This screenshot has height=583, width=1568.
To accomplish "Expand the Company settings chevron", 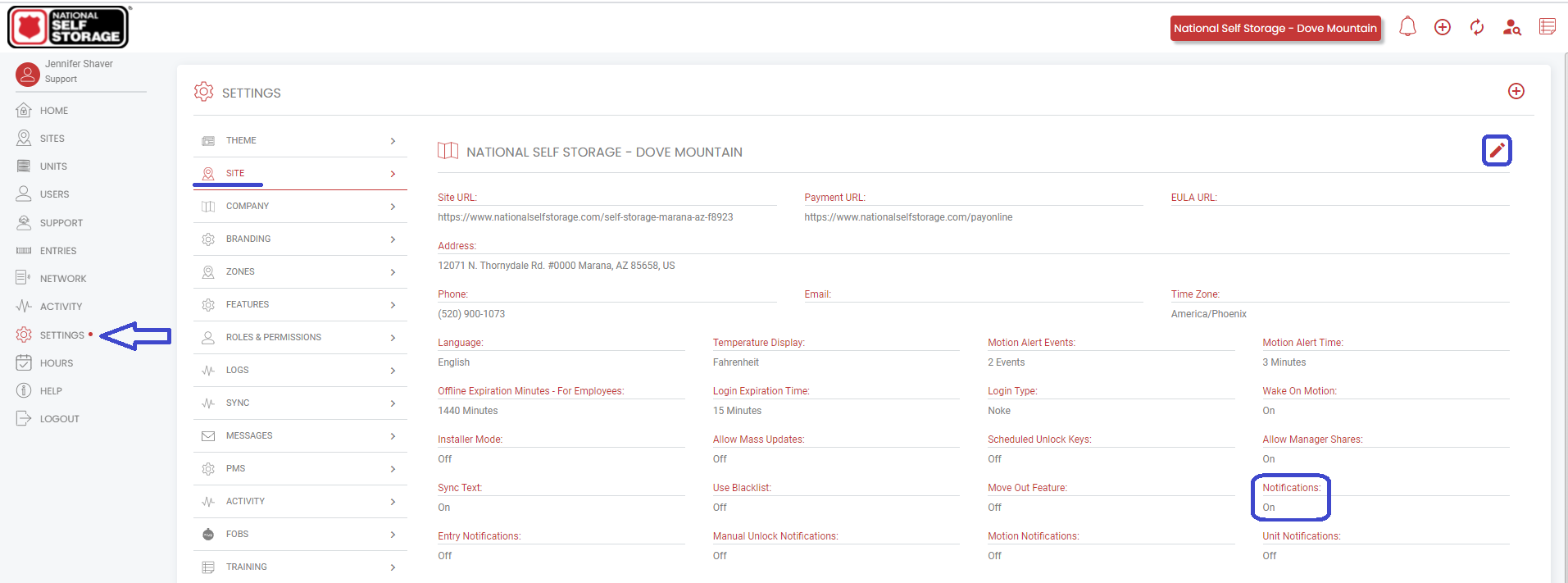I will 393,207.
